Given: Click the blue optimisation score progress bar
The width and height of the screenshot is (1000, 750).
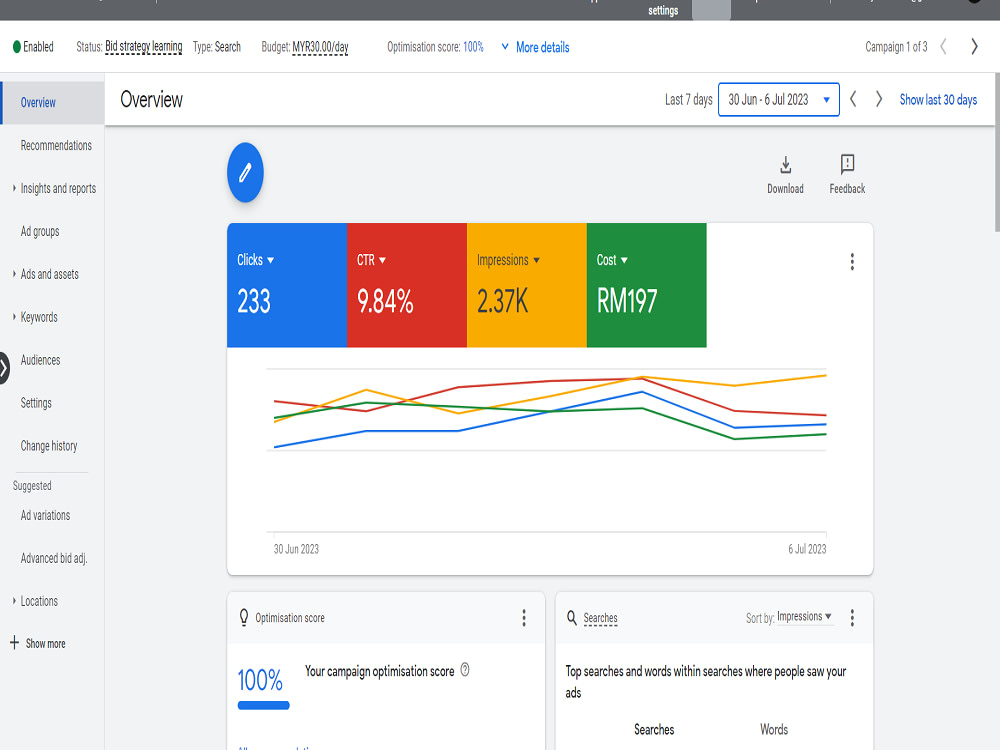Looking at the screenshot, I should click(263, 705).
